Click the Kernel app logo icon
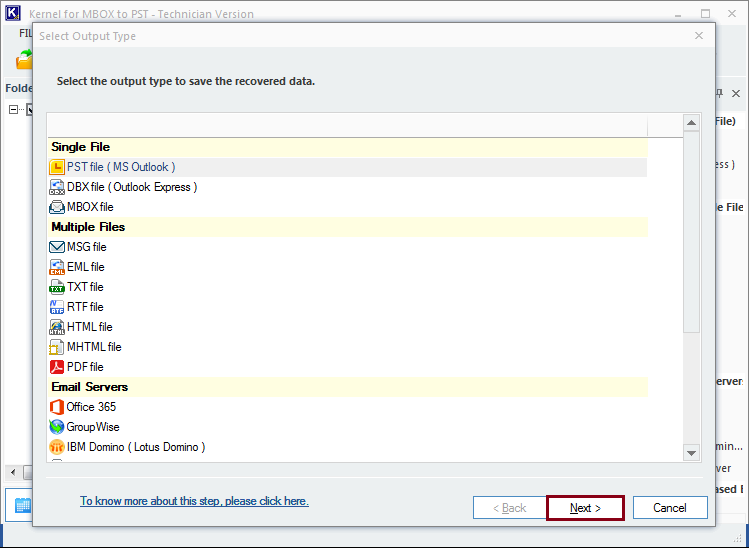The height and width of the screenshot is (548, 749). (13, 13)
